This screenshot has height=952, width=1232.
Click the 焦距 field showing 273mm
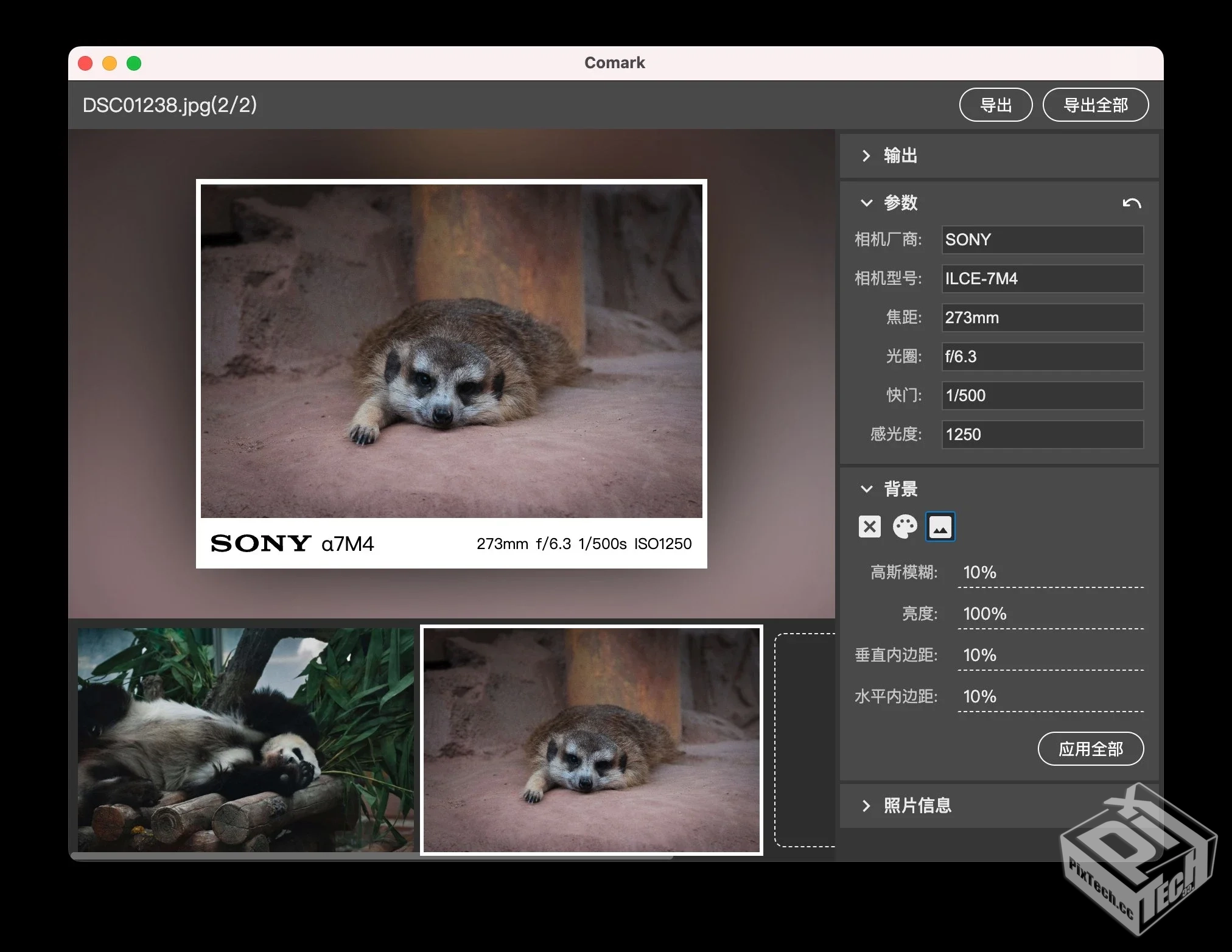coord(1042,318)
